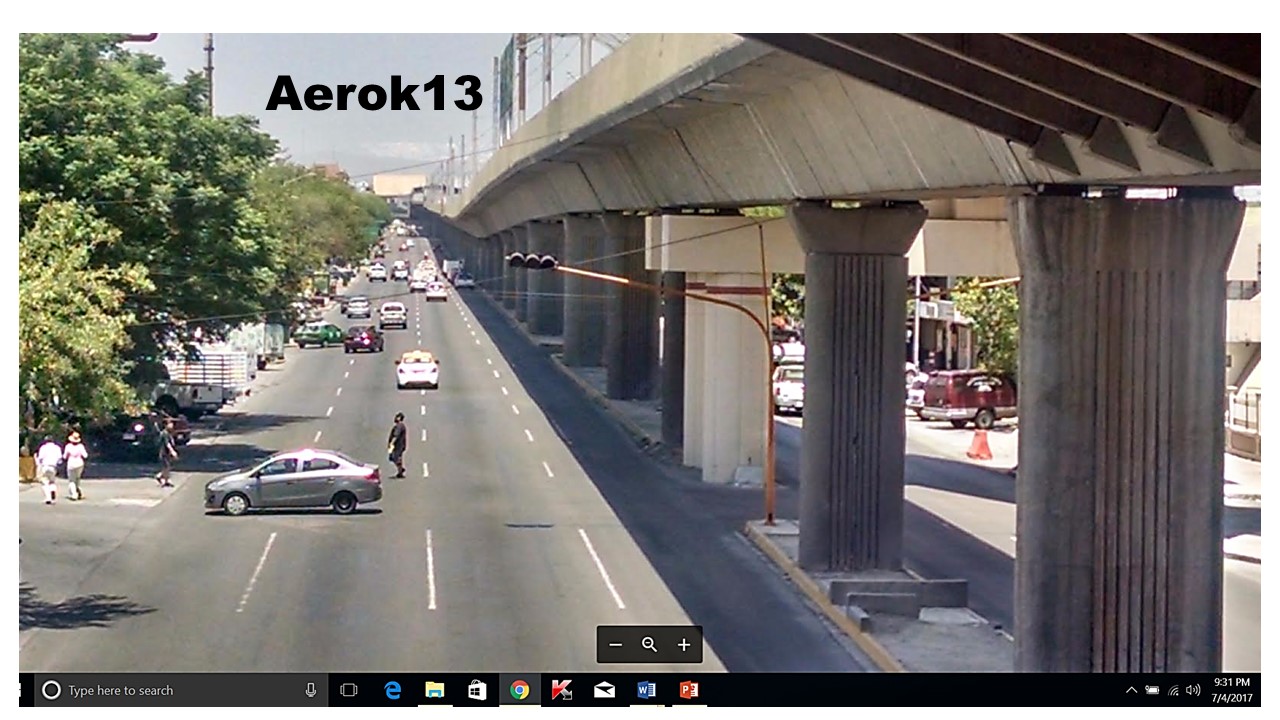1280x720 pixels.
Task: Show hidden icons via the tray chevron
Action: click(1131, 690)
